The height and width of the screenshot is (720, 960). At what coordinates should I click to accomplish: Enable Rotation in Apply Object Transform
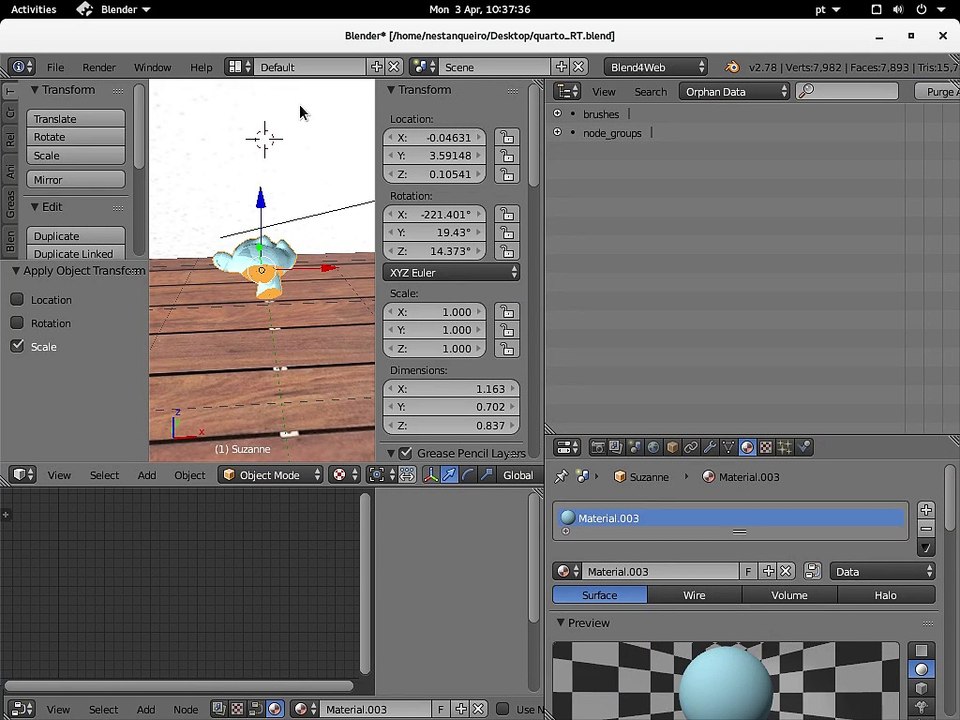[x=17, y=323]
